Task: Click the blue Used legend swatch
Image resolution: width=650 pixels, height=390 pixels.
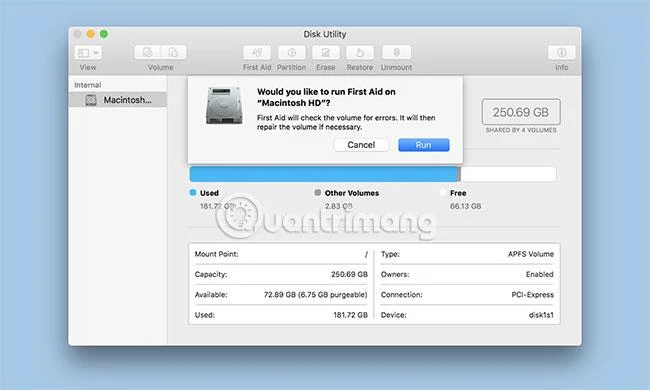Action: click(193, 192)
